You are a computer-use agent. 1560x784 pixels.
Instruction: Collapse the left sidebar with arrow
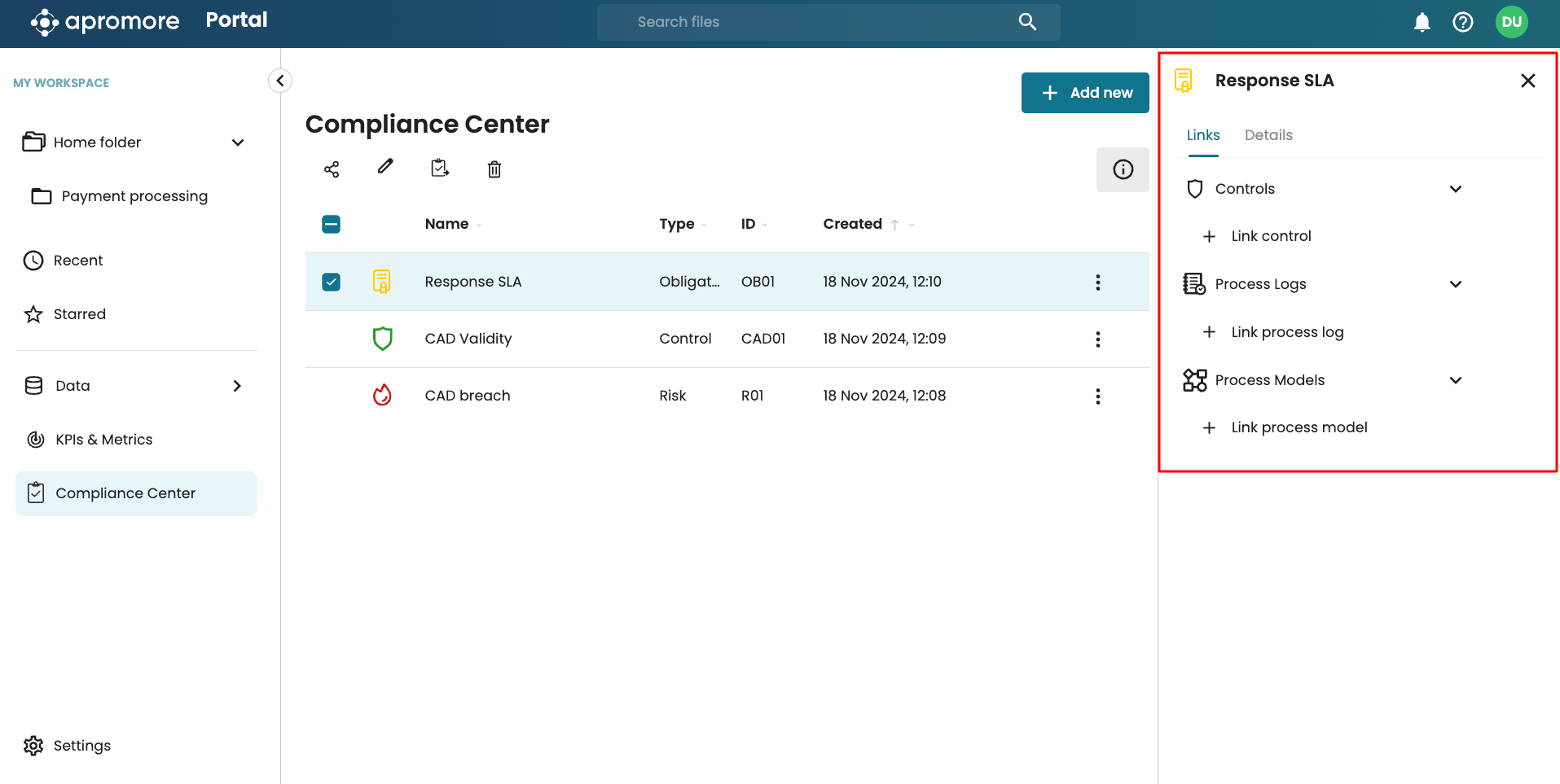(x=280, y=81)
